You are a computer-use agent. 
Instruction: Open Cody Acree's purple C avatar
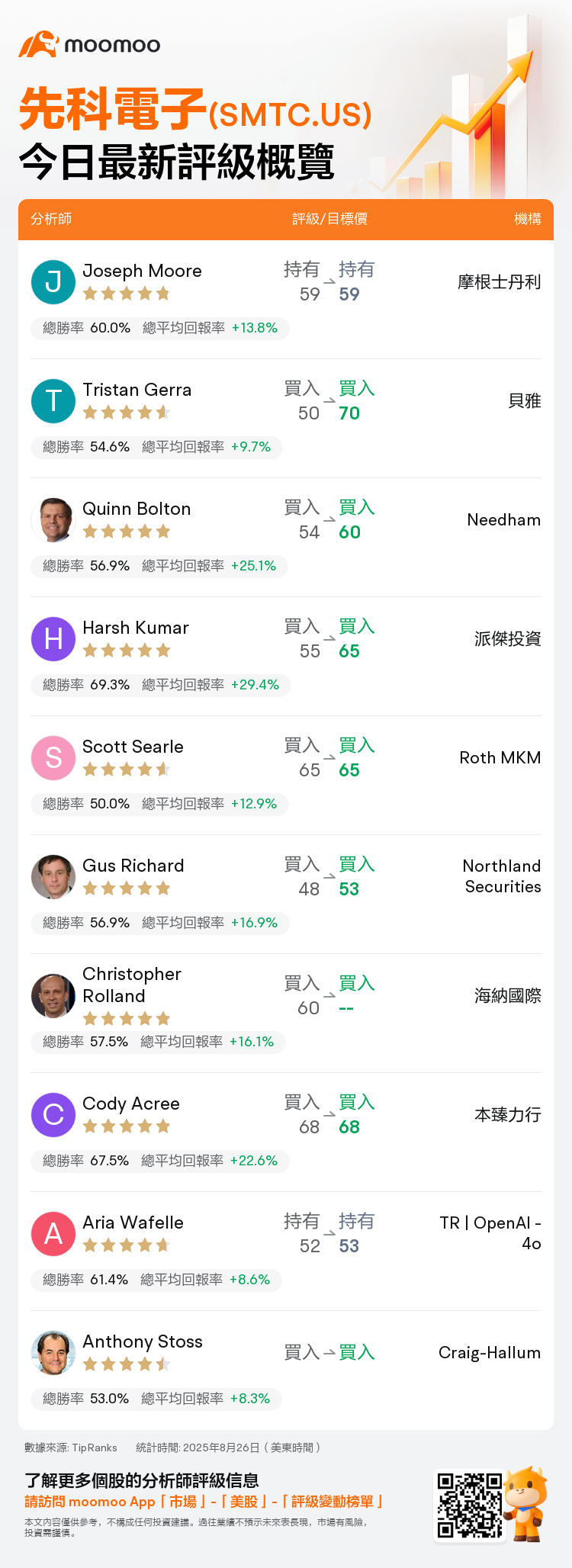pos(53,1114)
